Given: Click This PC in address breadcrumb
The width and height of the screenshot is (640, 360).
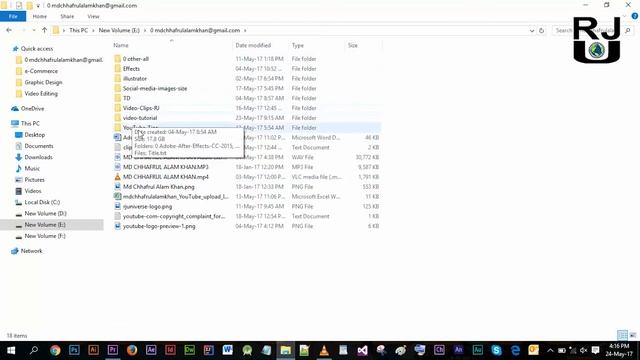Looking at the screenshot, I should point(78,30).
